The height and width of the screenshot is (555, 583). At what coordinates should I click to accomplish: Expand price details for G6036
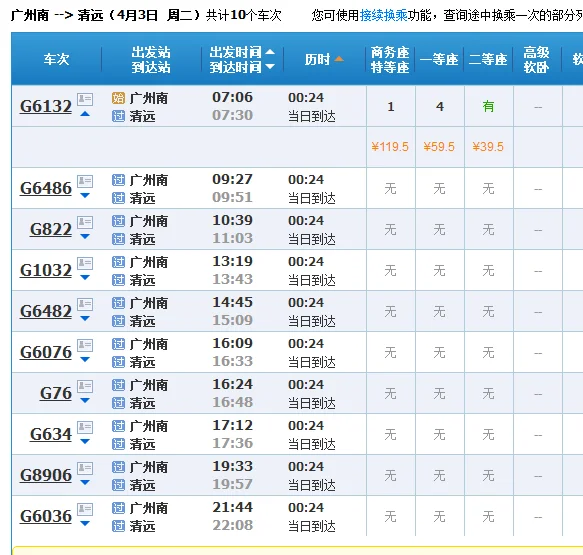[x=85, y=523]
